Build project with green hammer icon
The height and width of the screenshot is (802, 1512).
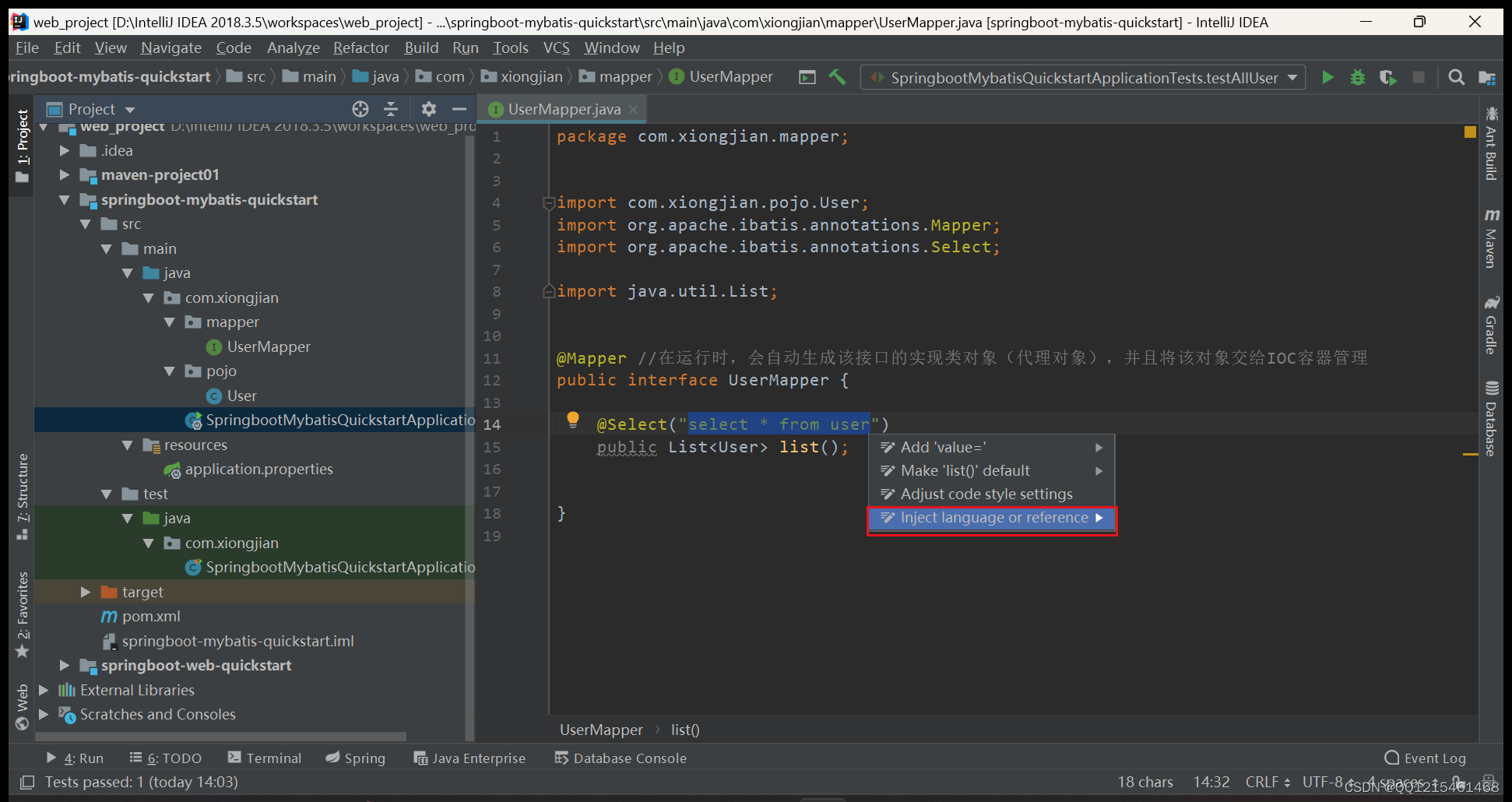pyautogui.click(x=838, y=76)
